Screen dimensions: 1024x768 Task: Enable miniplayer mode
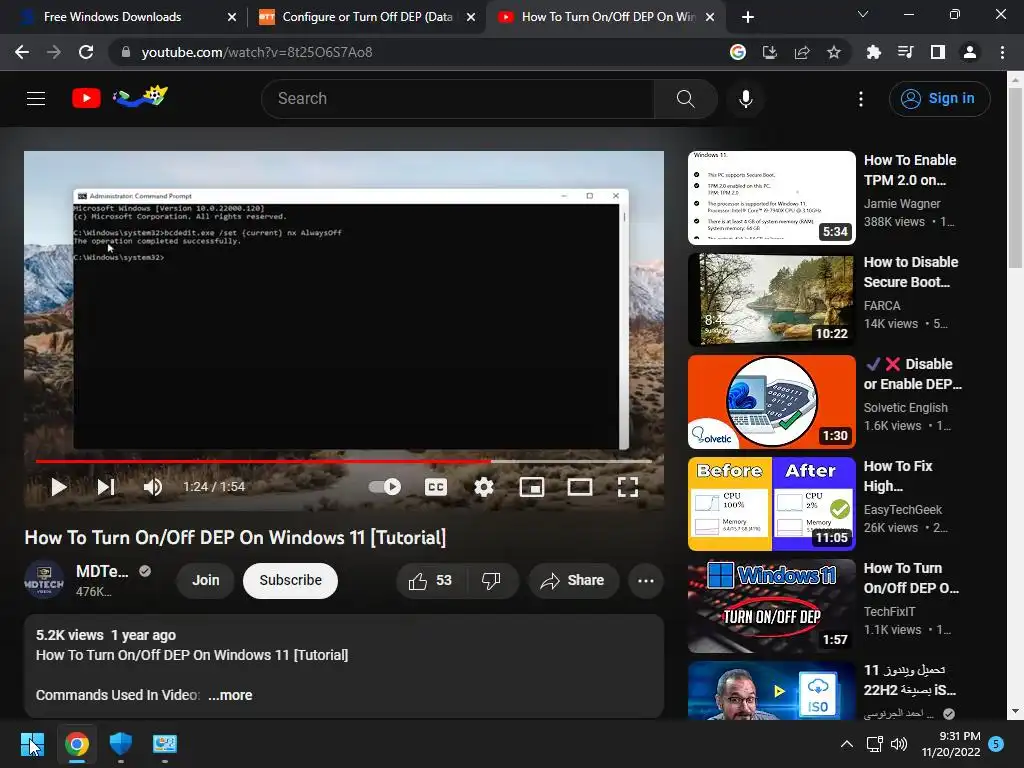tap(532, 487)
